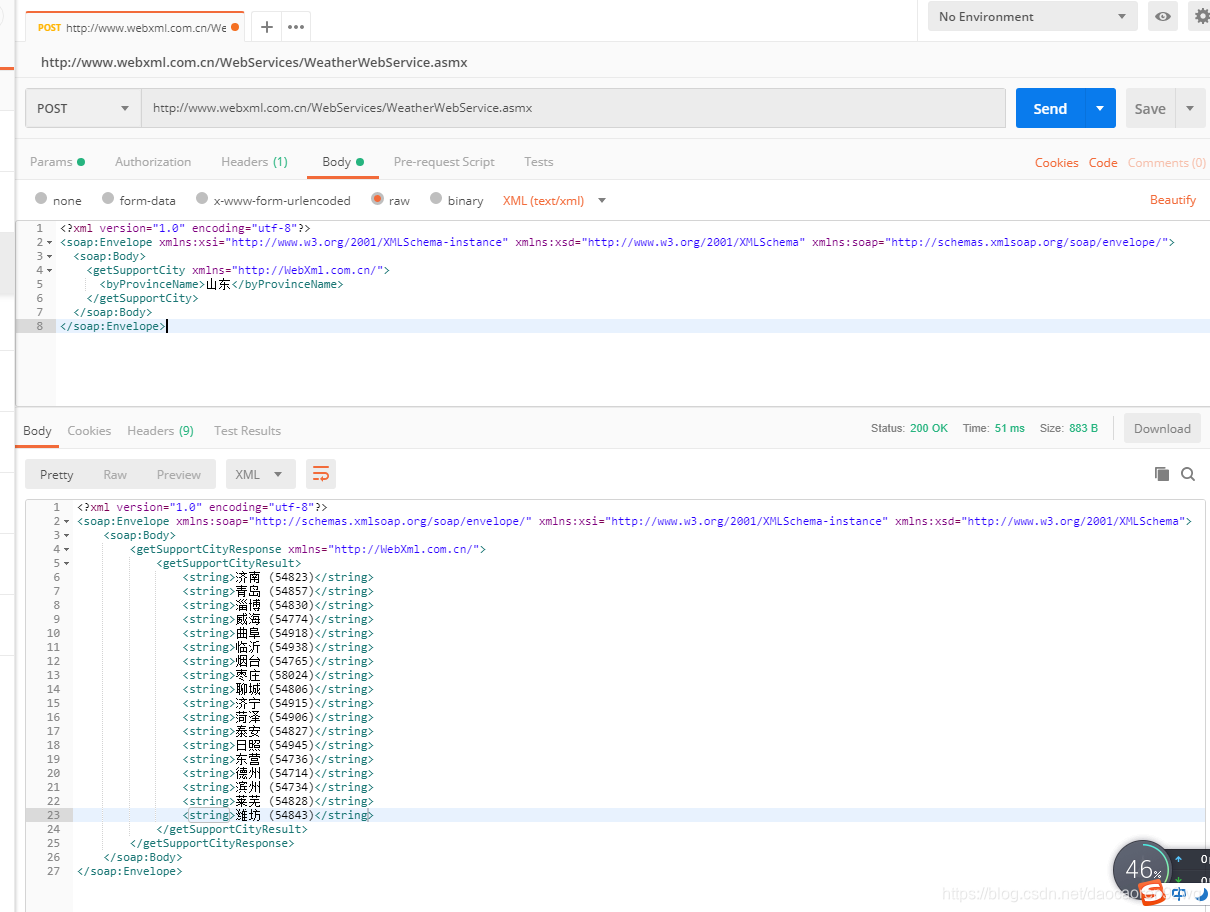The height and width of the screenshot is (912, 1210).
Task: Open the No Environment dropdown
Action: point(1032,16)
